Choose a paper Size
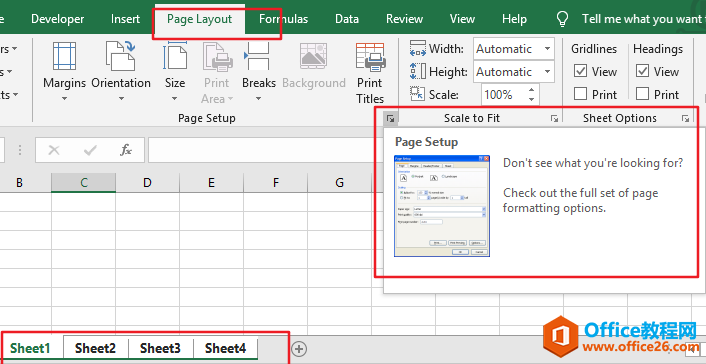The width and height of the screenshot is (706, 364). point(175,71)
